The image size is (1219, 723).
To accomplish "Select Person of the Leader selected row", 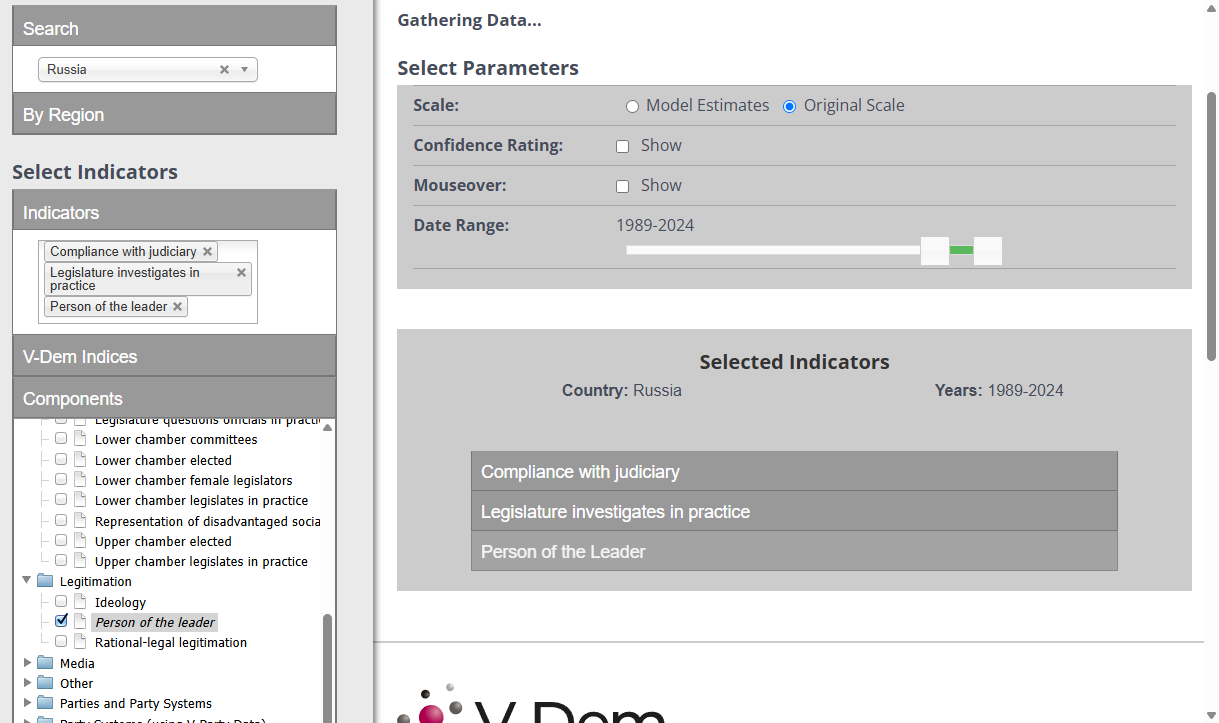I will click(794, 551).
